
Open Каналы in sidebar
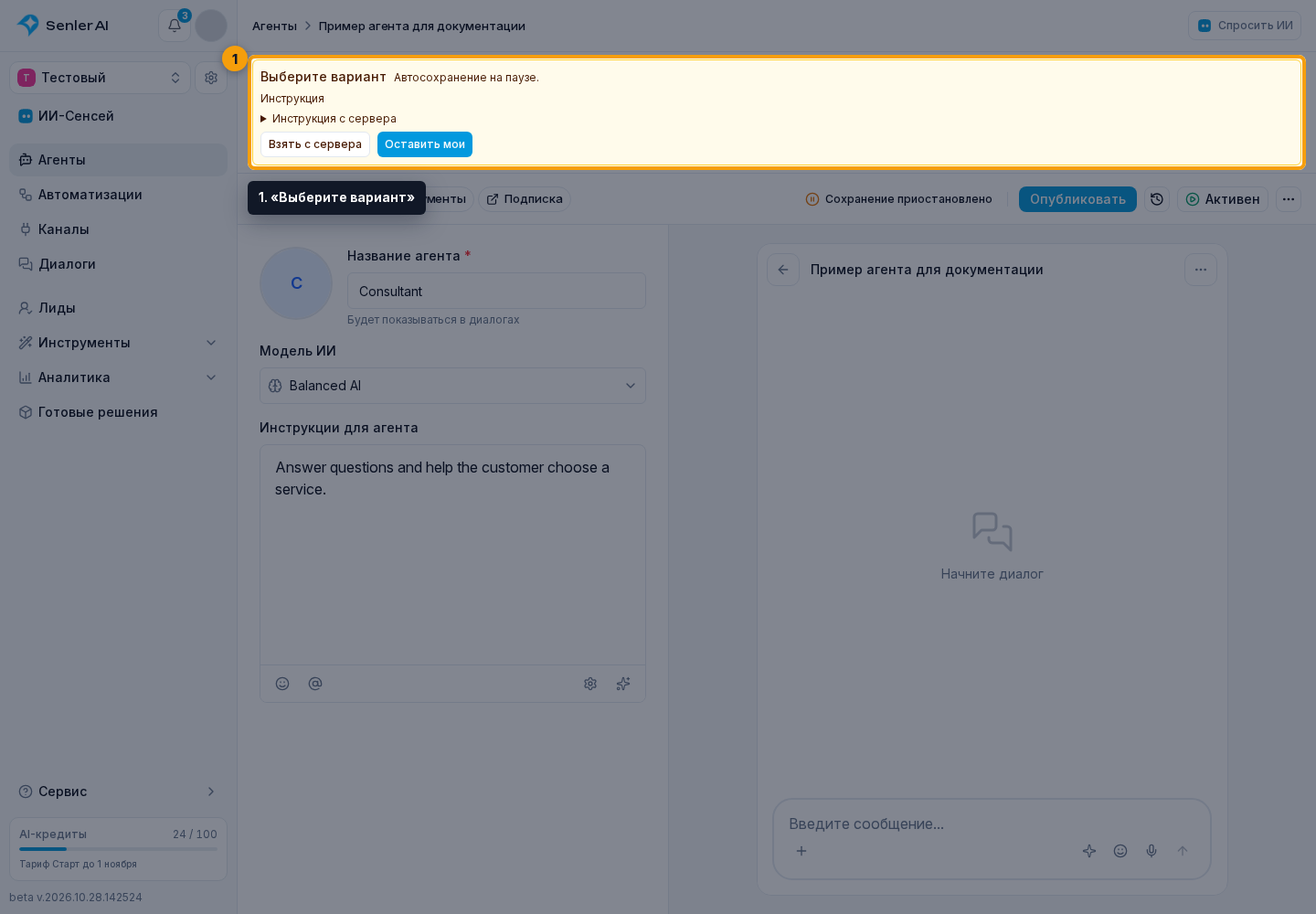(118, 229)
